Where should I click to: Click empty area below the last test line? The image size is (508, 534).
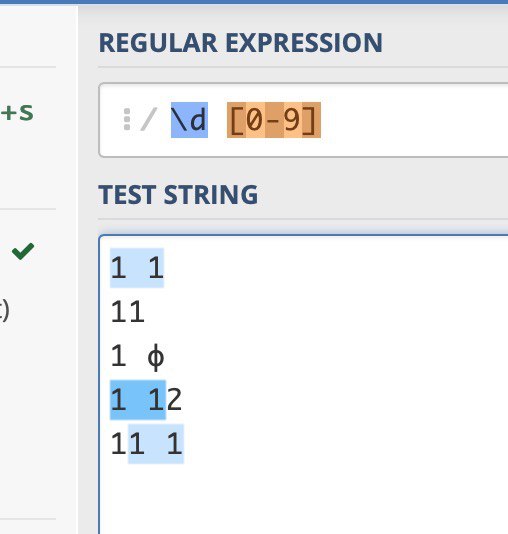303,499
